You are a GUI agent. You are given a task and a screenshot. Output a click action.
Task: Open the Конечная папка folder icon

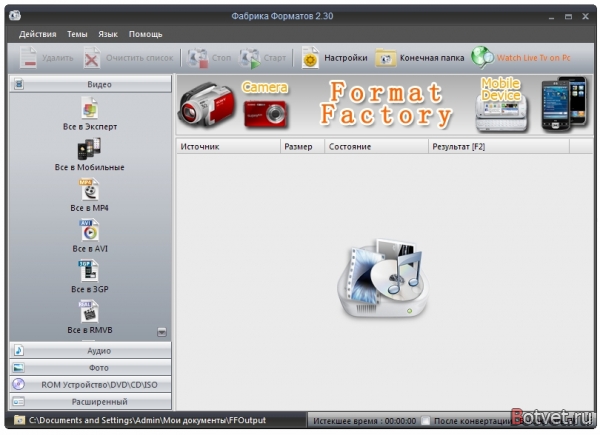[385, 58]
